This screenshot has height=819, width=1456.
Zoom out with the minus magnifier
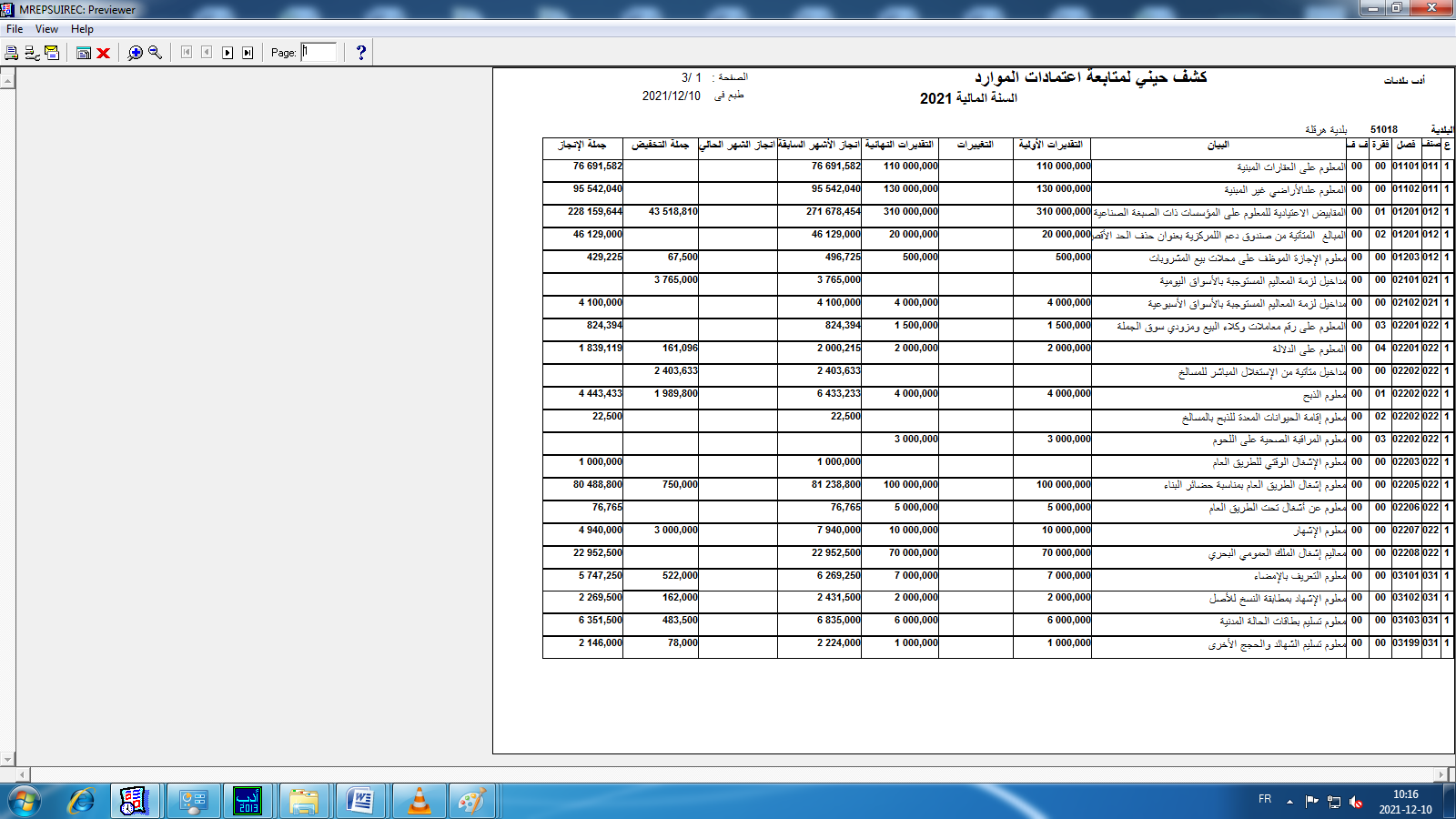point(156,53)
